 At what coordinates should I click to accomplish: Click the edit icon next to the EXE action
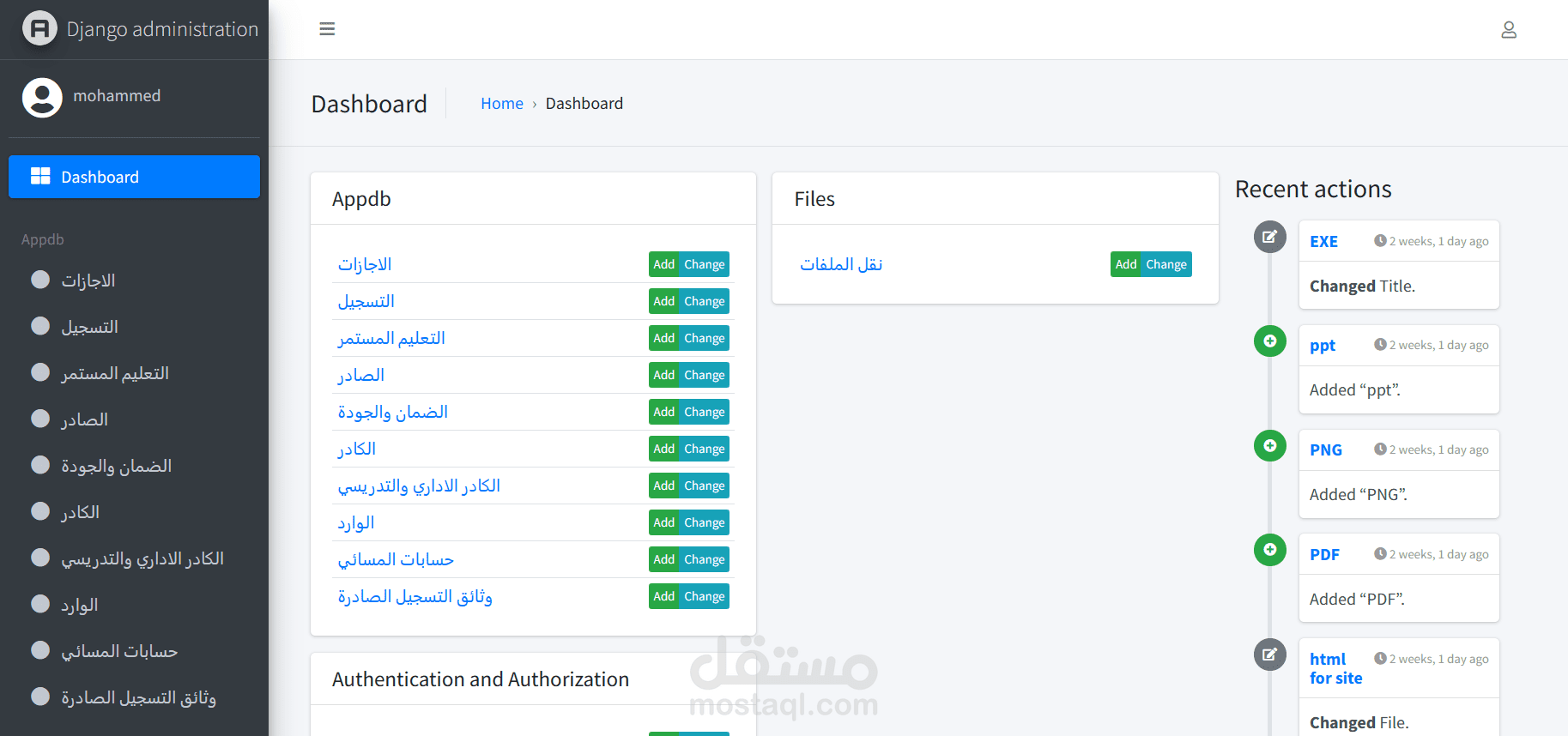[x=1270, y=237]
